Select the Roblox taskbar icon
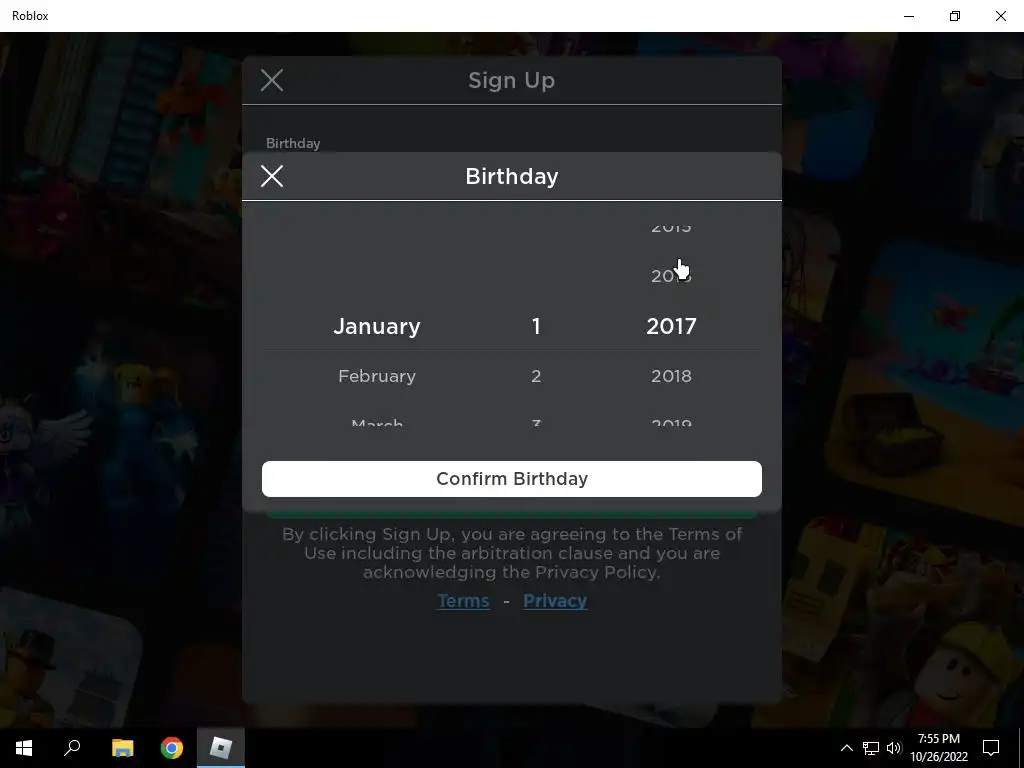Screen dimensions: 1024x768 tap(221, 748)
